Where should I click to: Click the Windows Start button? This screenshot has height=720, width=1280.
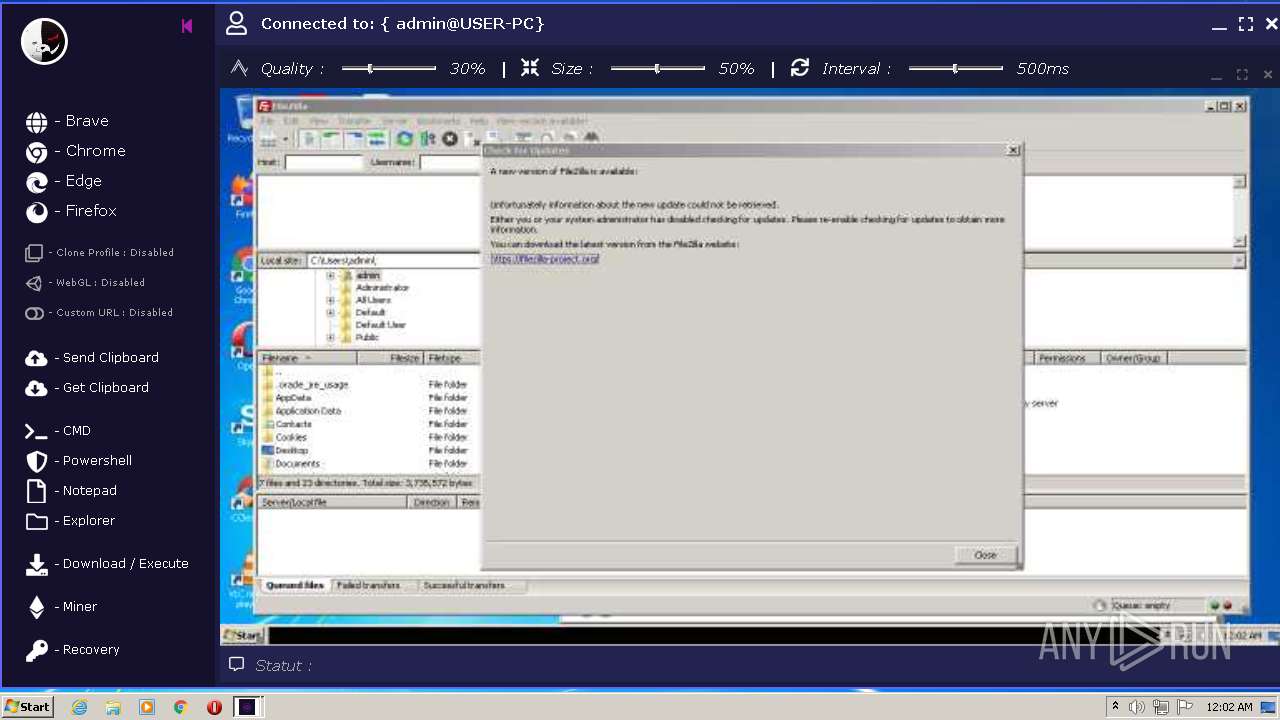[27, 707]
